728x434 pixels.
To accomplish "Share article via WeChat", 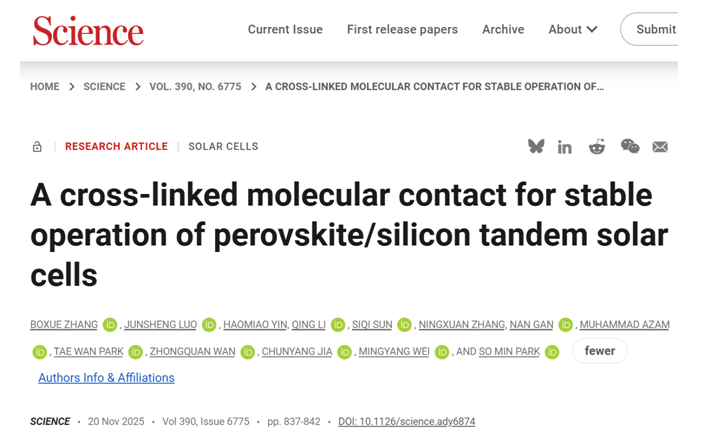I will point(630,146).
